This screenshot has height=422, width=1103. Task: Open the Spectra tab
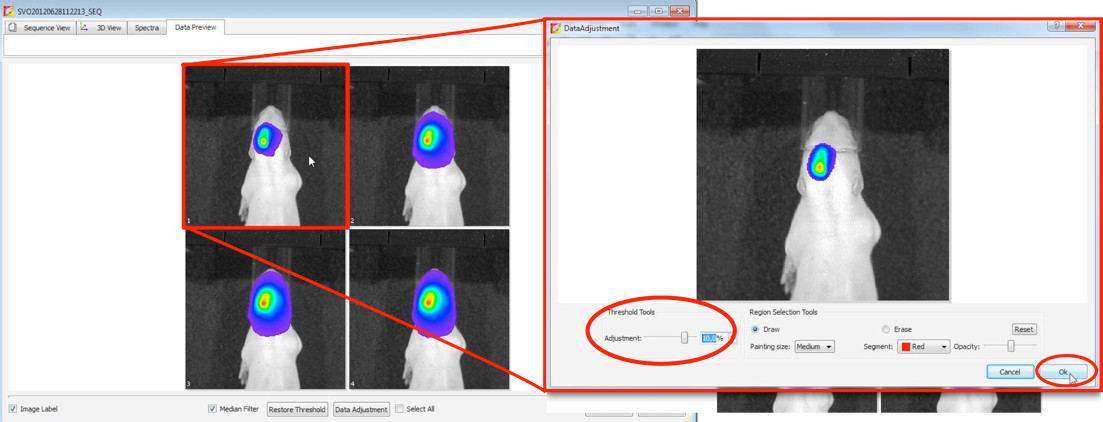tap(147, 28)
